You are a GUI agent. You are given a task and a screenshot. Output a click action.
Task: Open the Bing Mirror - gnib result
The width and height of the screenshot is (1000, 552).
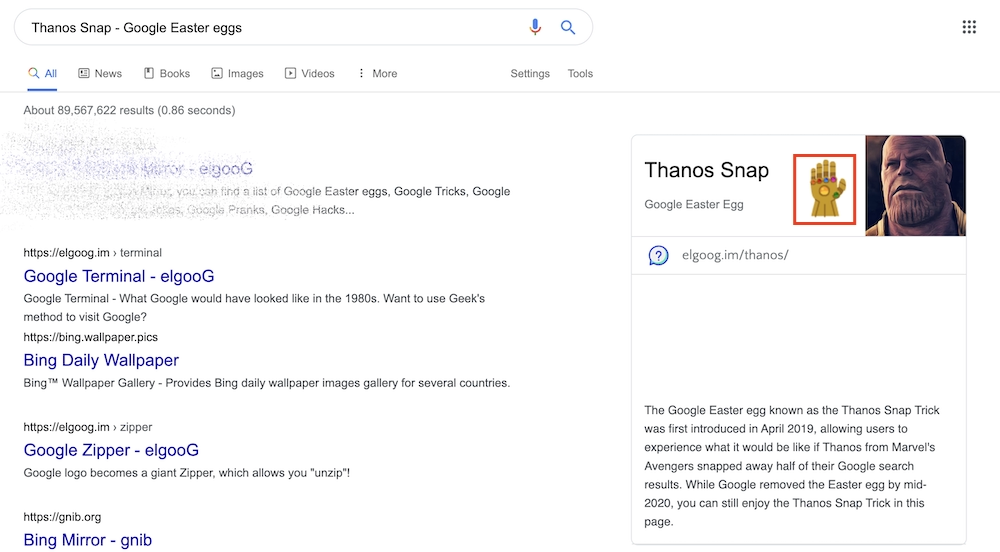88,540
